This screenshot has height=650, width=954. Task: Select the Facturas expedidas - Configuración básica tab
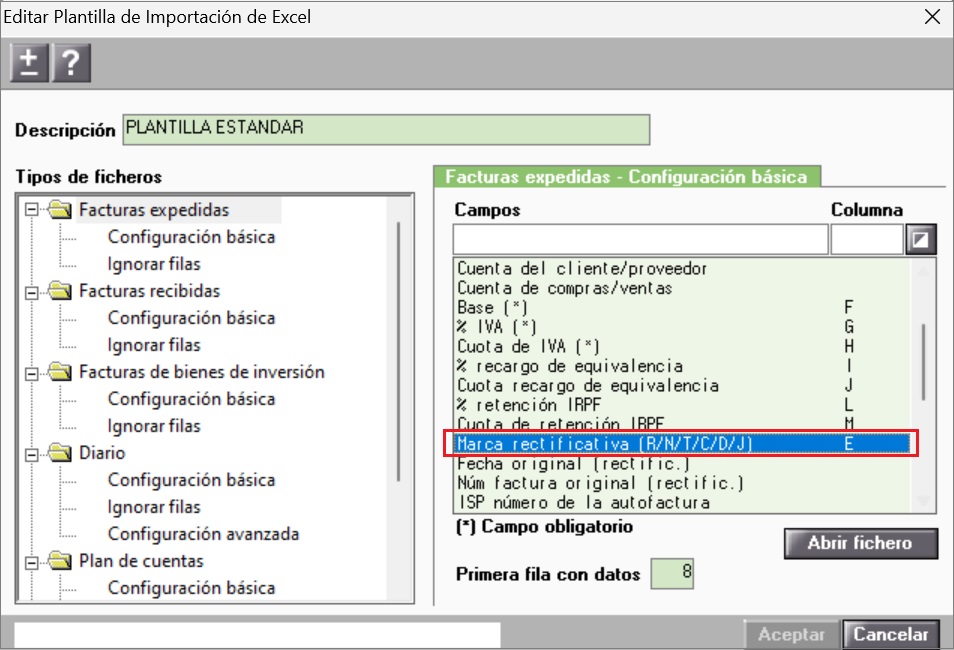tap(627, 176)
